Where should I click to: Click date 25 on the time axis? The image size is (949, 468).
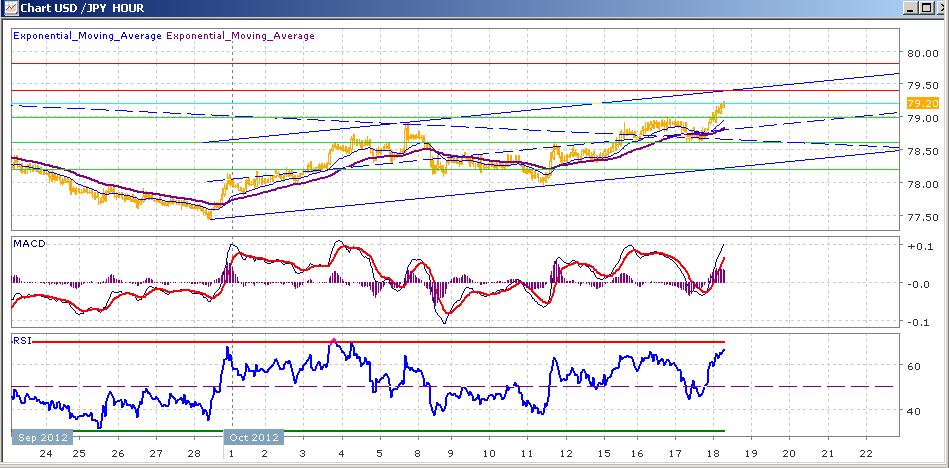click(x=79, y=453)
